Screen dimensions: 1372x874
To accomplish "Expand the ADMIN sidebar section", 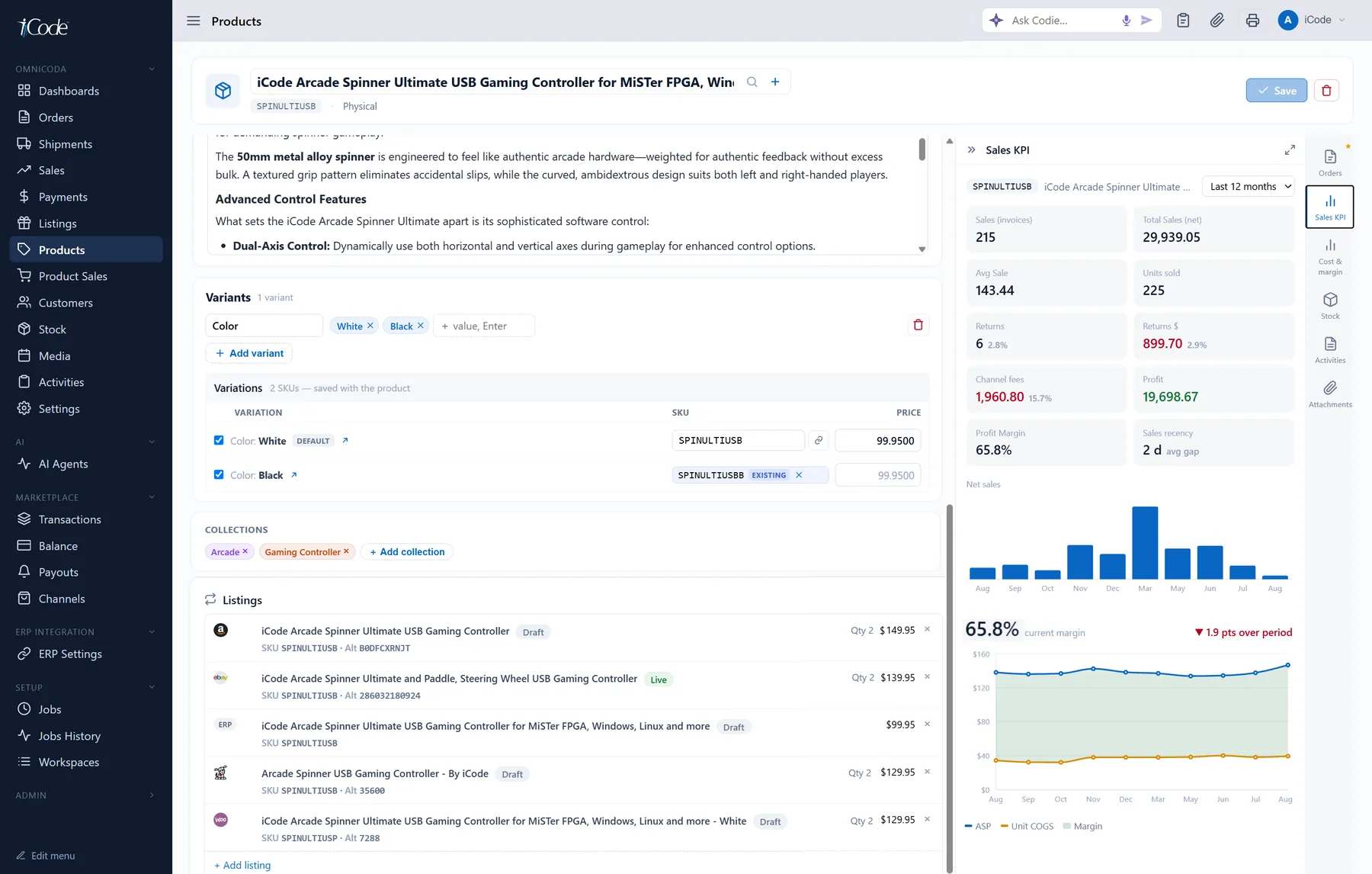I will (151, 795).
